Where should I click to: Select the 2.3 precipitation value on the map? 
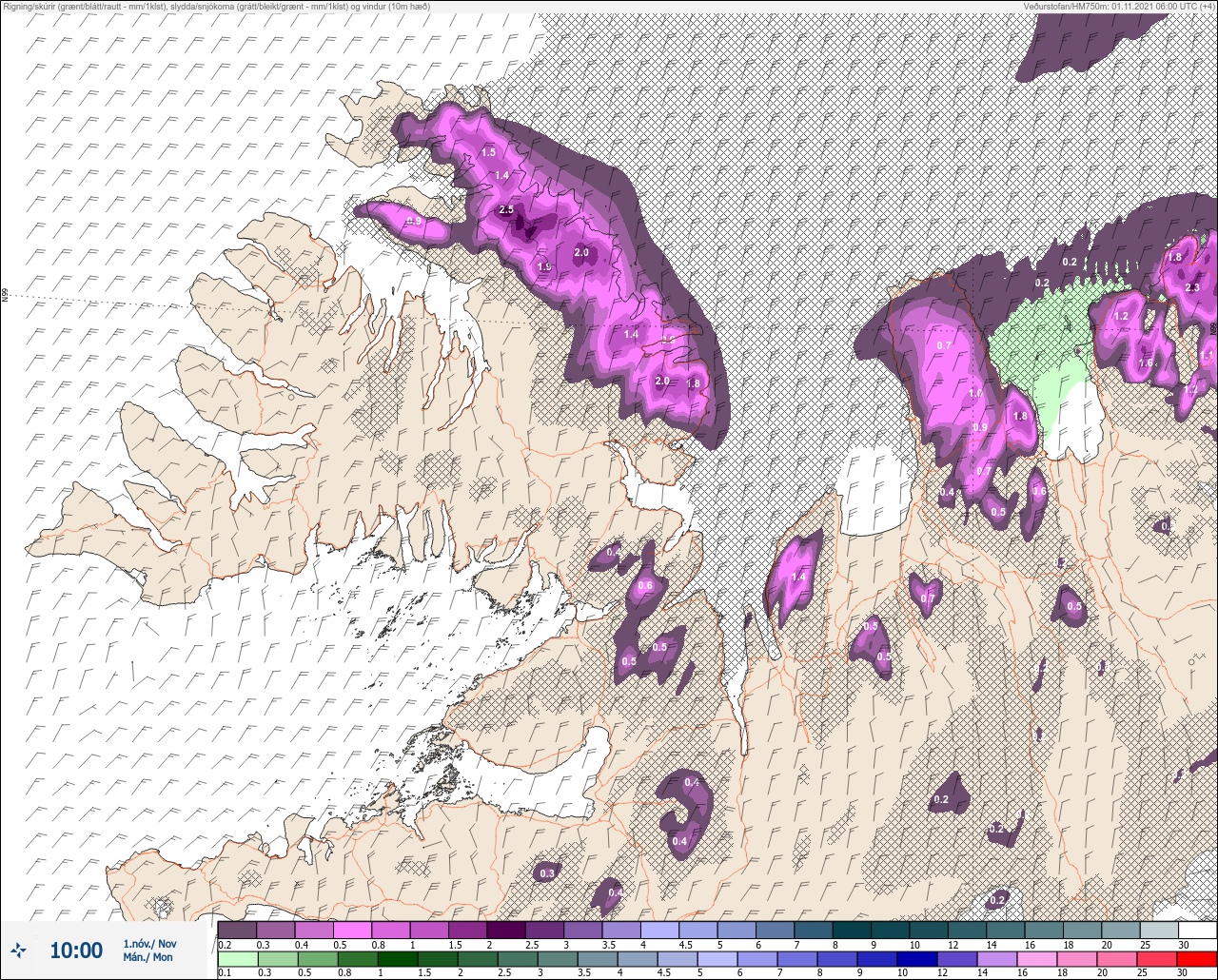coord(1192,287)
